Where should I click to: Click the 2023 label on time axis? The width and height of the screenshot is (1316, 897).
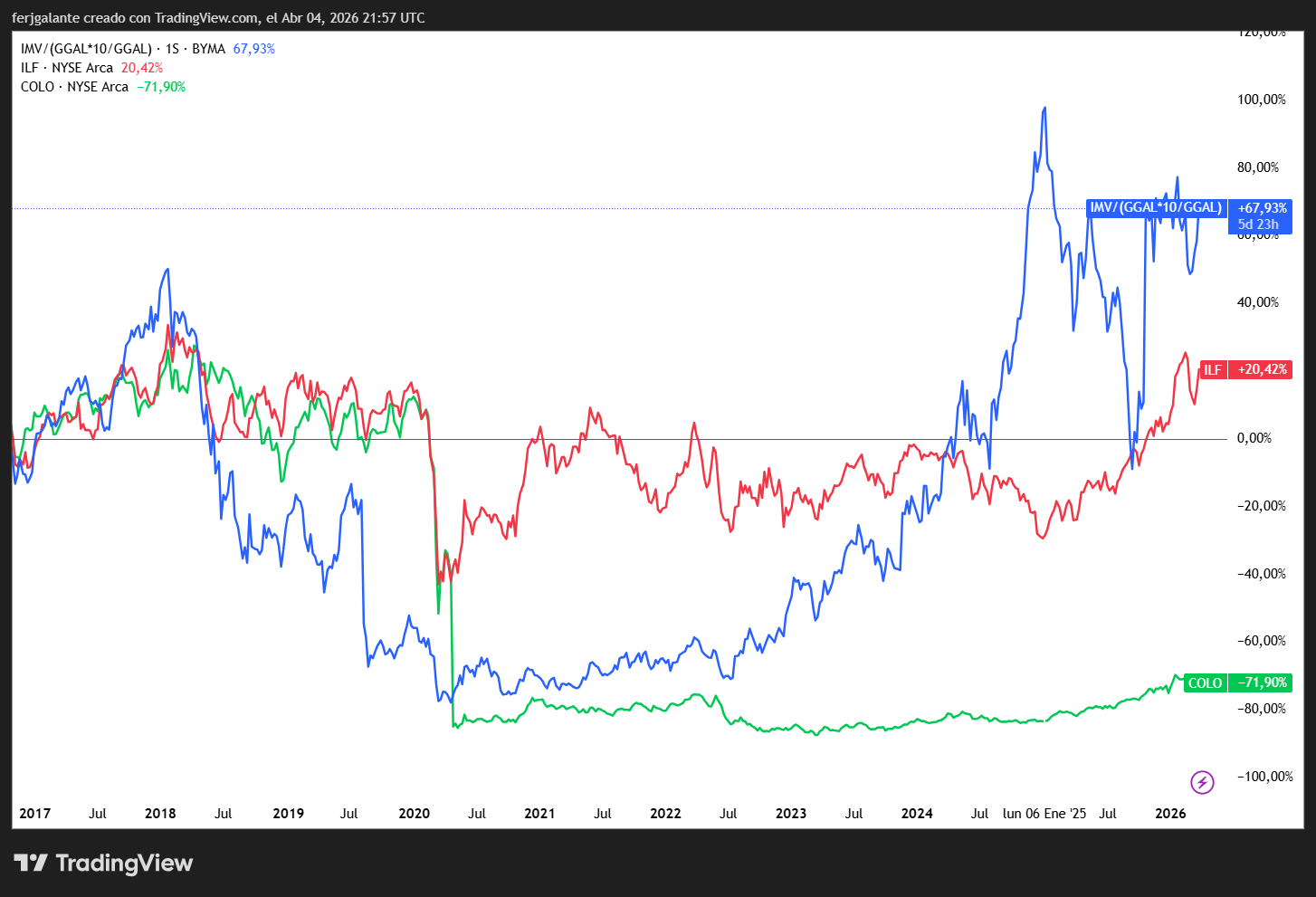pyautogui.click(x=791, y=813)
